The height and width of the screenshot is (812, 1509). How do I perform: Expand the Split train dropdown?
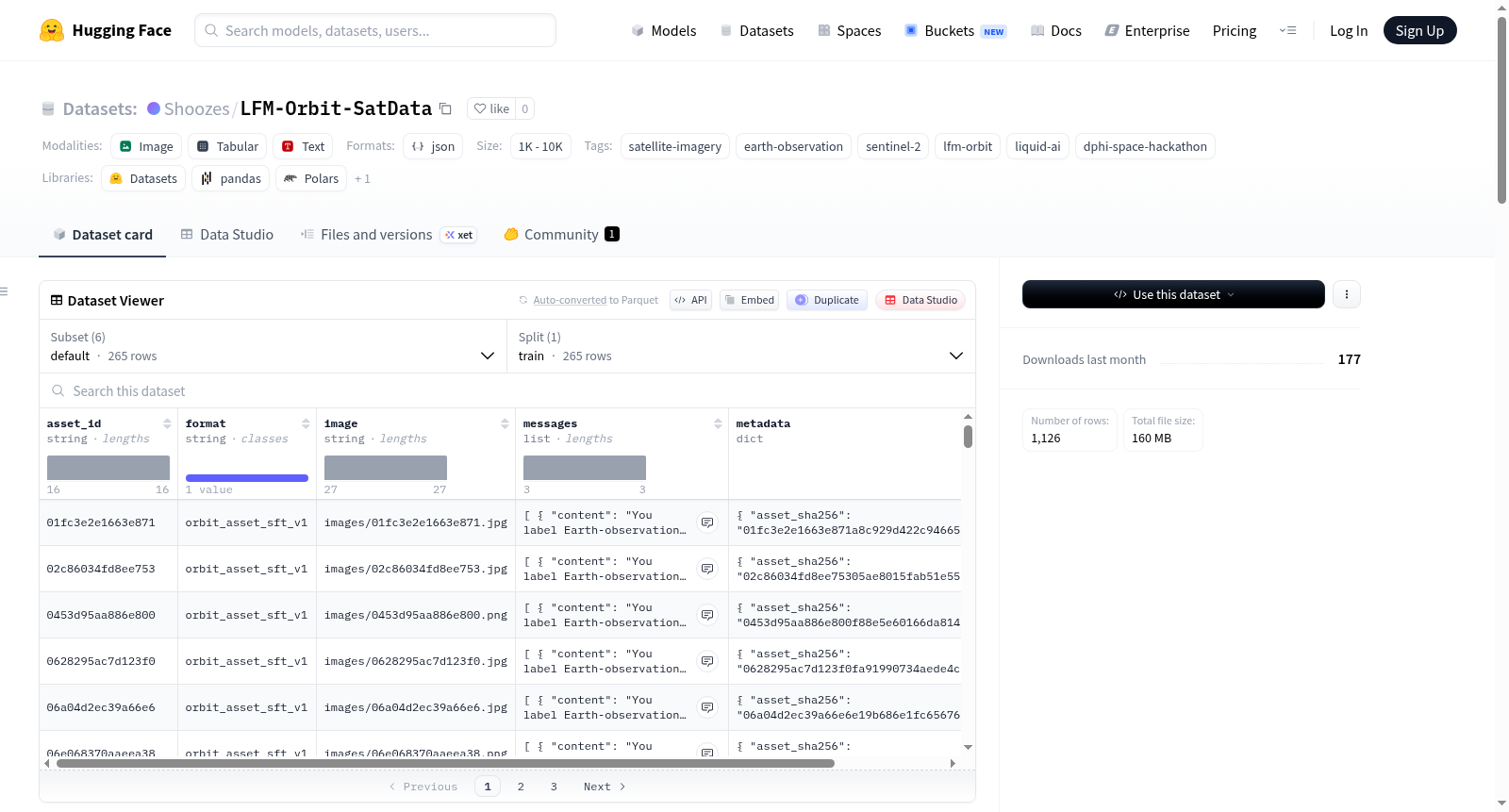coord(741,346)
